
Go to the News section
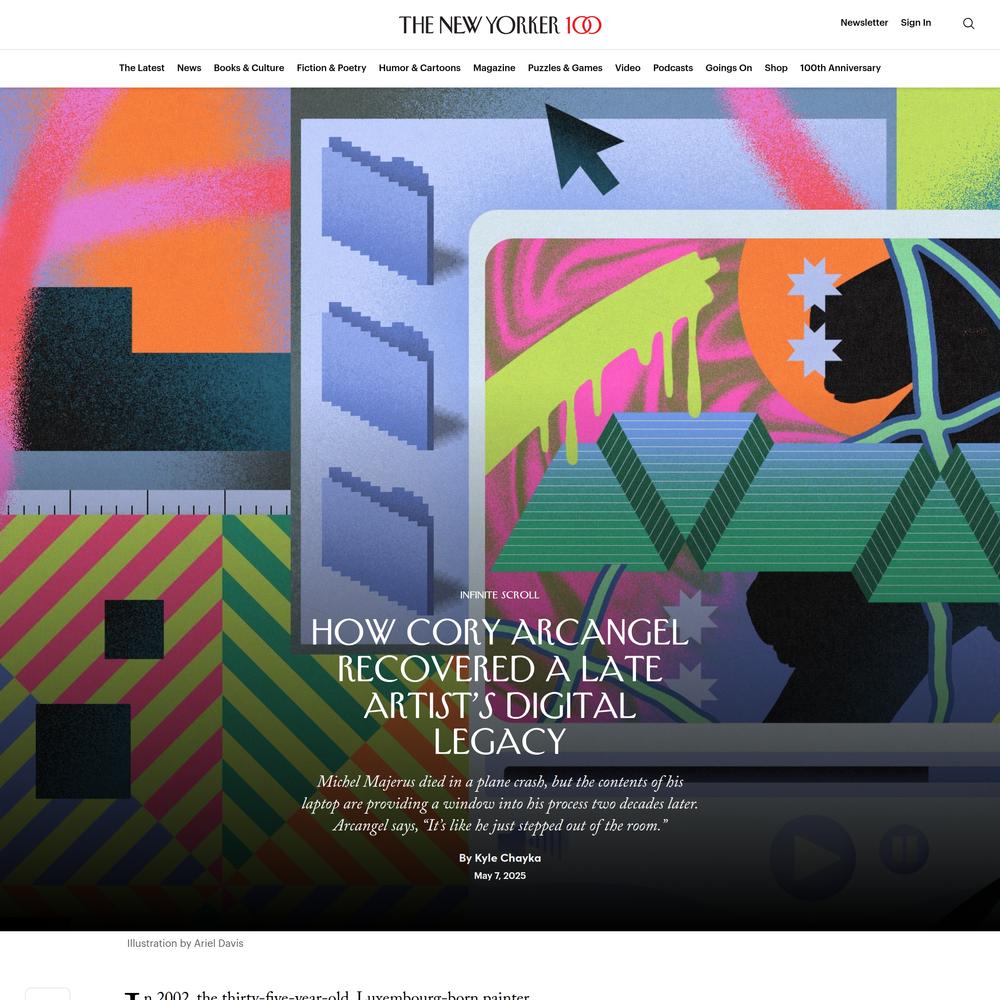click(189, 68)
